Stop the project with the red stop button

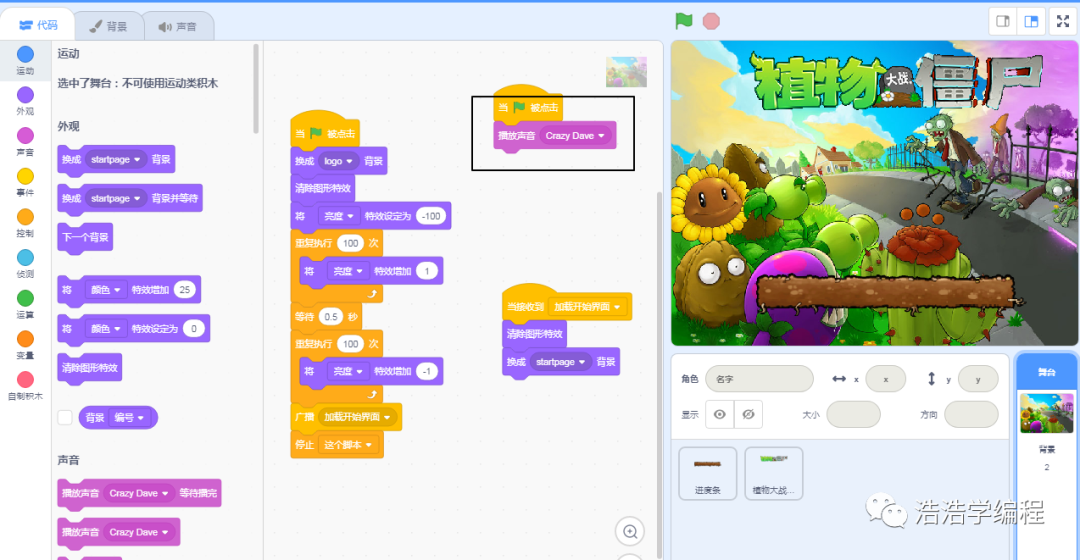(x=711, y=21)
